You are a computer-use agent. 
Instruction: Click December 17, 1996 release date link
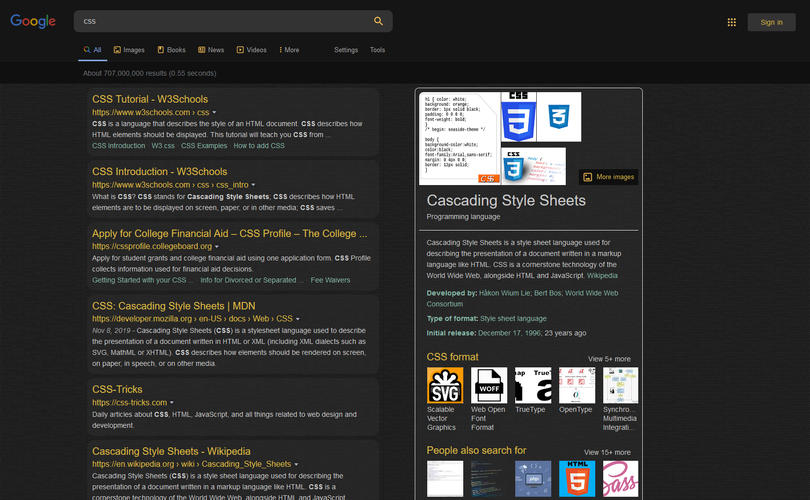(509, 333)
